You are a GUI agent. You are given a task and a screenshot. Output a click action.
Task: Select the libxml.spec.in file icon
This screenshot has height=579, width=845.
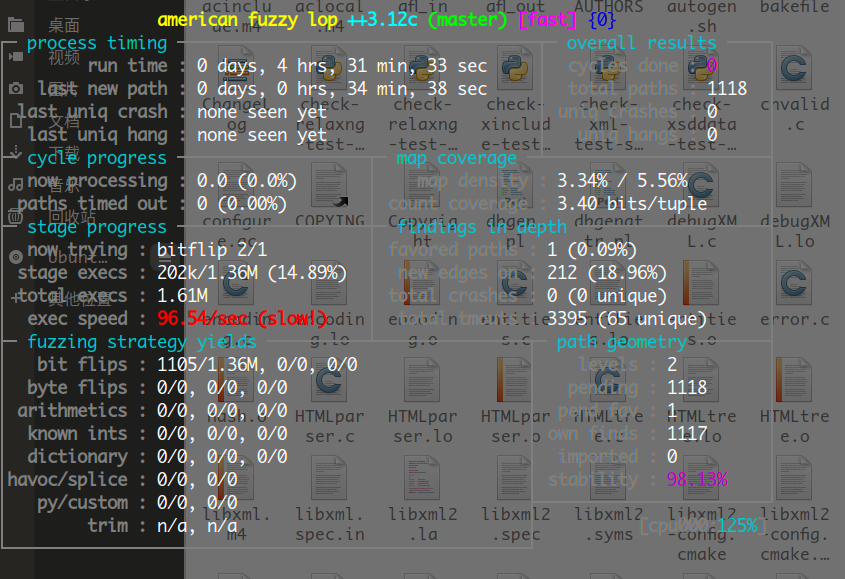point(329,478)
